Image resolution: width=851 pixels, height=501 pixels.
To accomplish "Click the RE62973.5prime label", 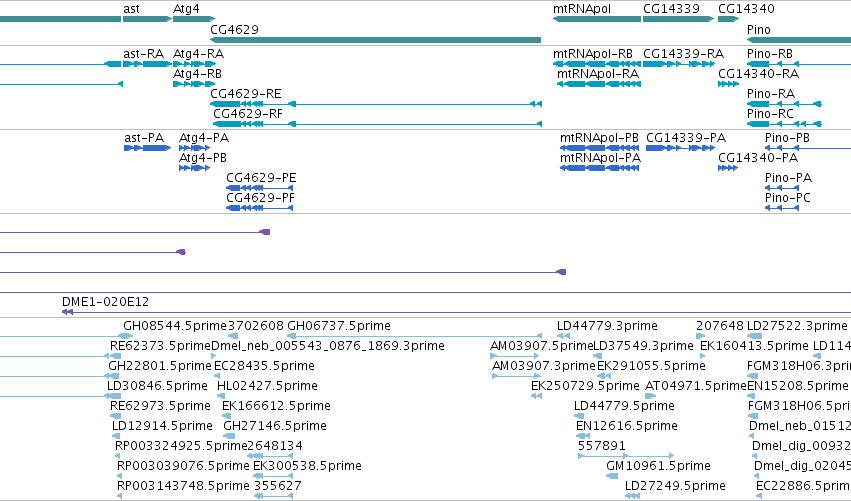I will point(160,406).
